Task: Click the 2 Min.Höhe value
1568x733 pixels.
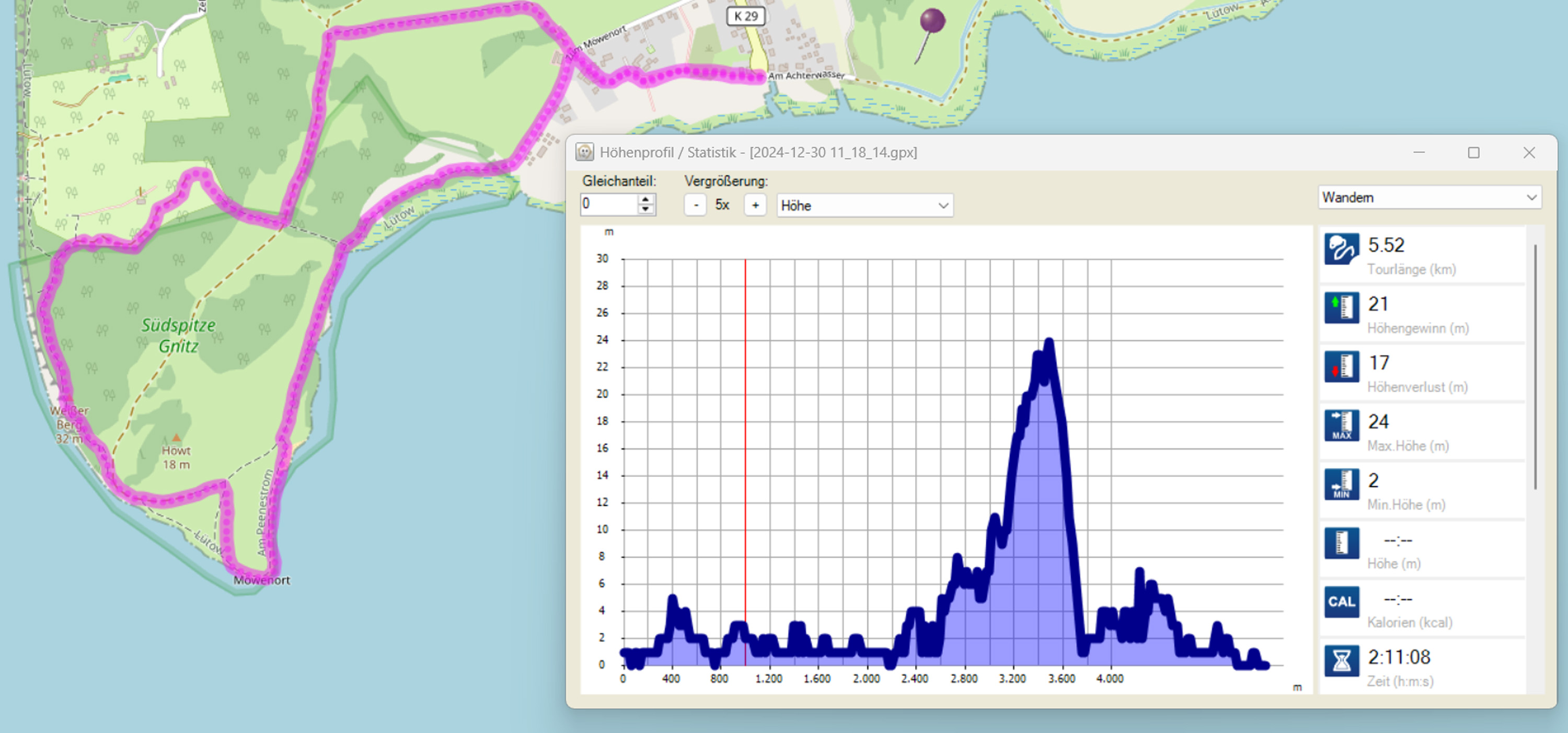Action: pos(1373,480)
